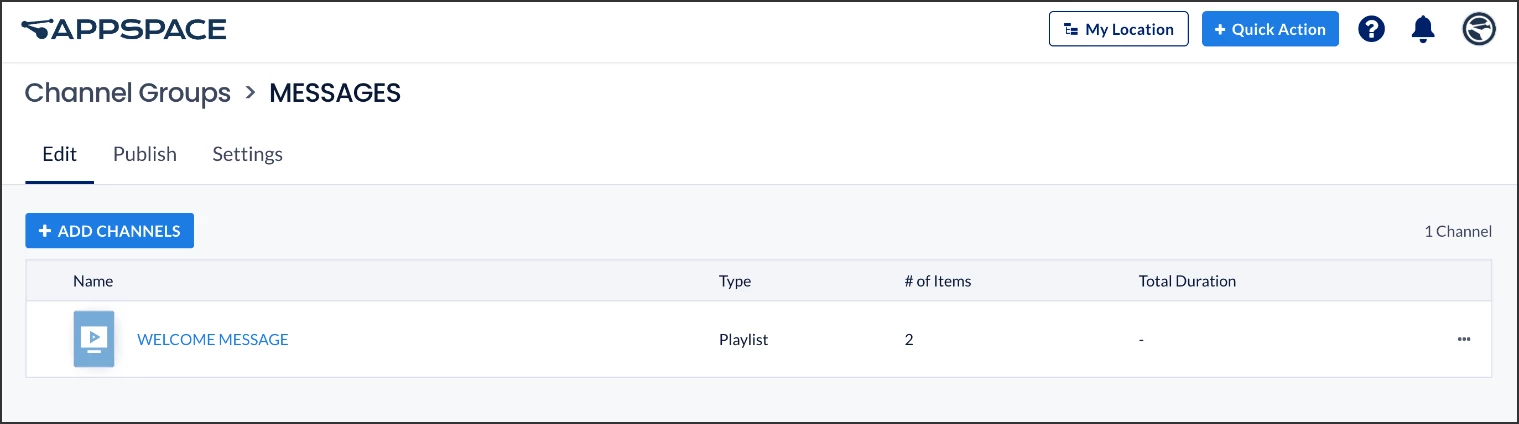Click the WELCOME MESSAGE playlist thumbnail icon
The image size is (1519, 424).
[x=94, y=339]
